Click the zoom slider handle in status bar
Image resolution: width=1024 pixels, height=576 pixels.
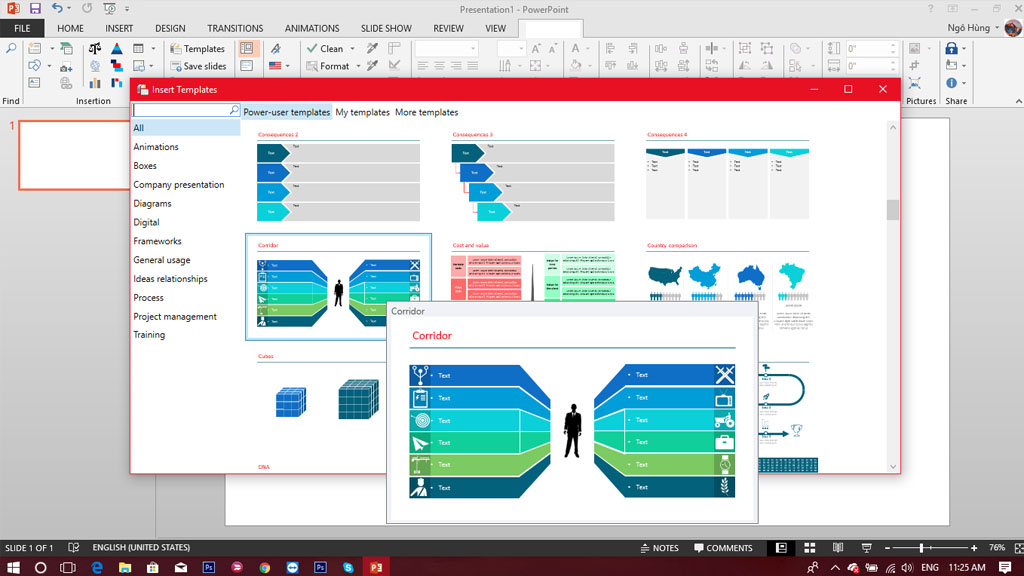pyautogui.click(x=921, y=548)
